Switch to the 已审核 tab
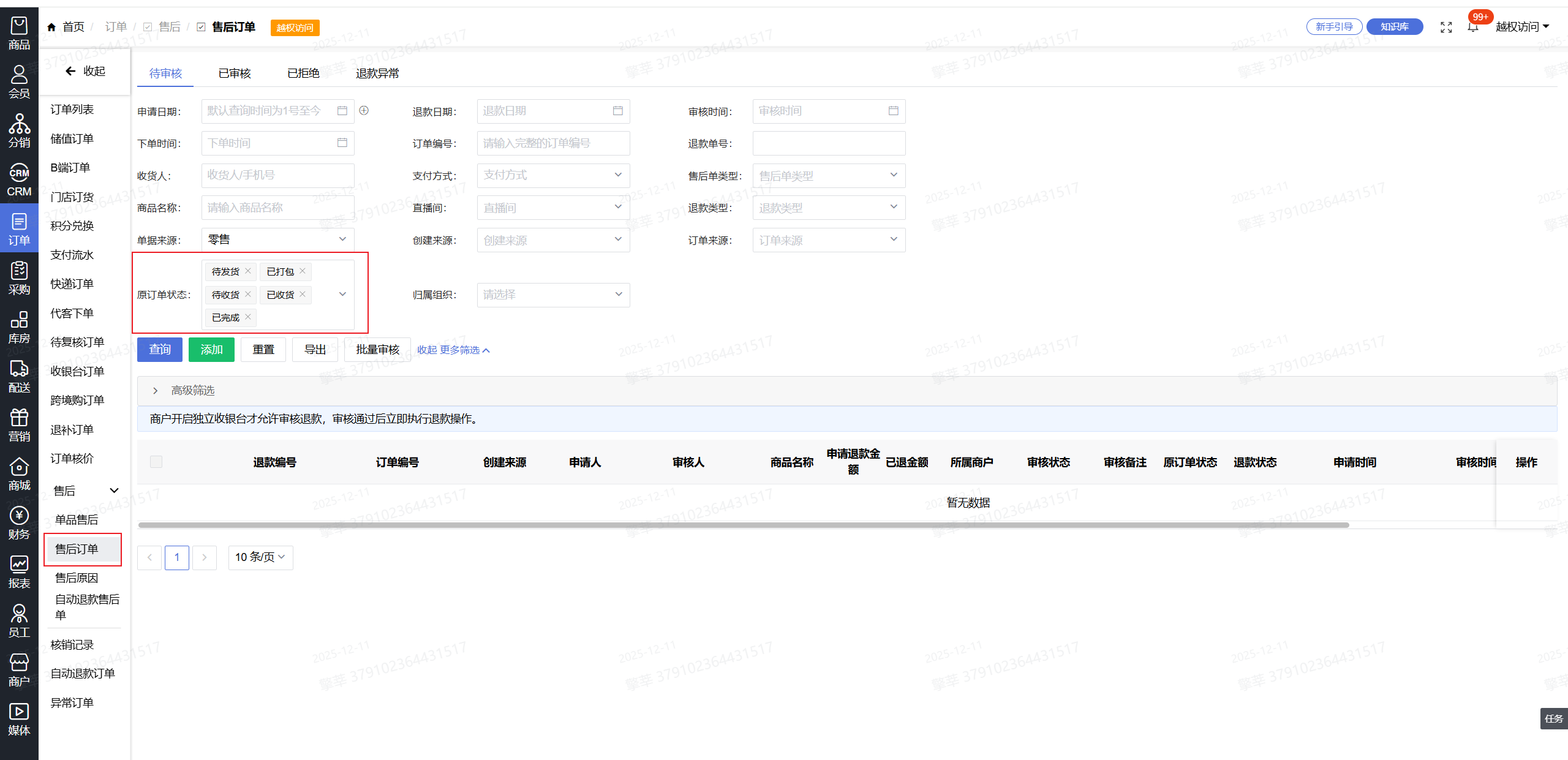Image resolution: width=1568 pixels, height=760 pixels. [x=235, y=73]
